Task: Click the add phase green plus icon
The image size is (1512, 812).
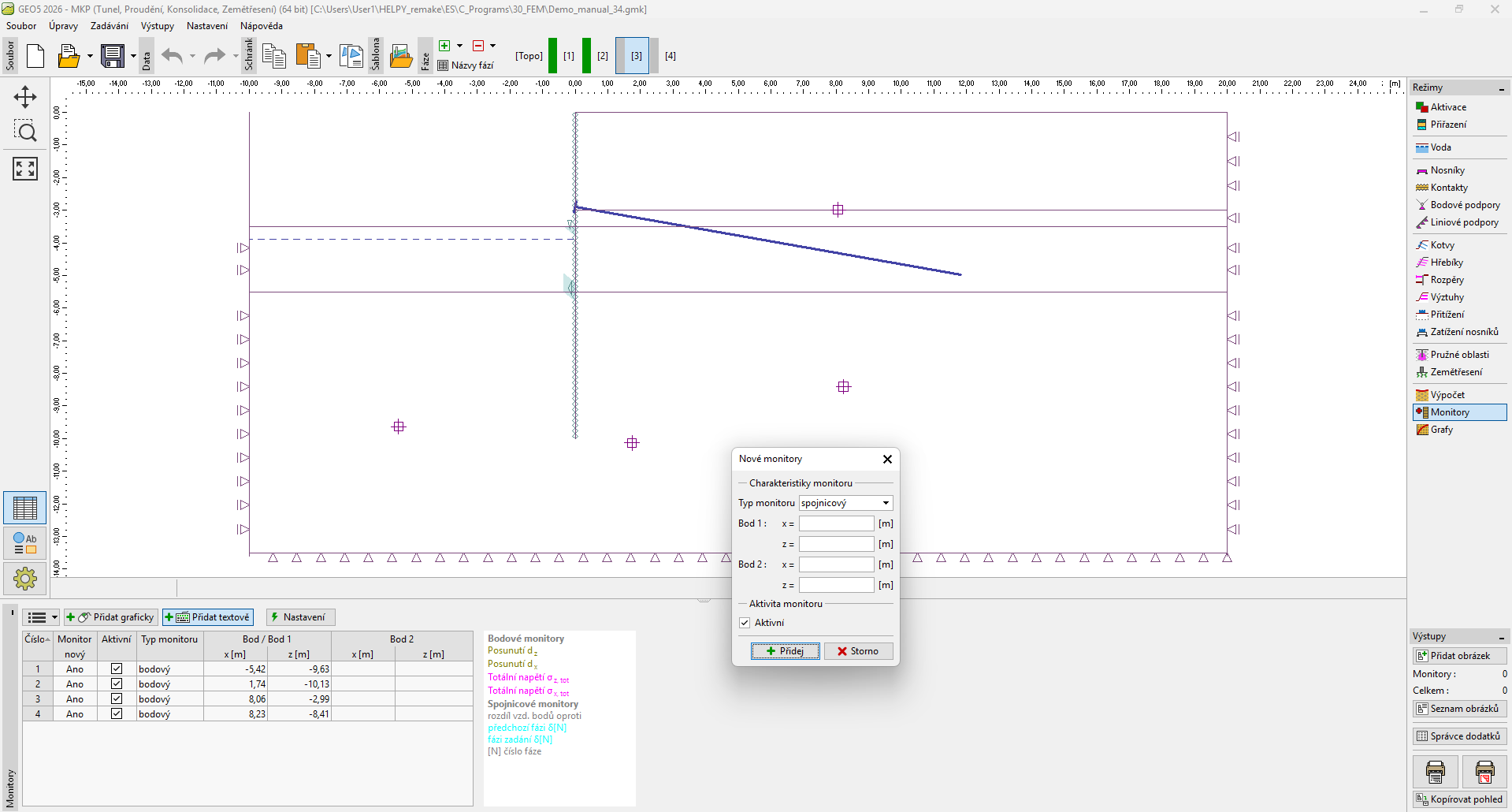Action: pyautogui.click(x=445, y=46)
